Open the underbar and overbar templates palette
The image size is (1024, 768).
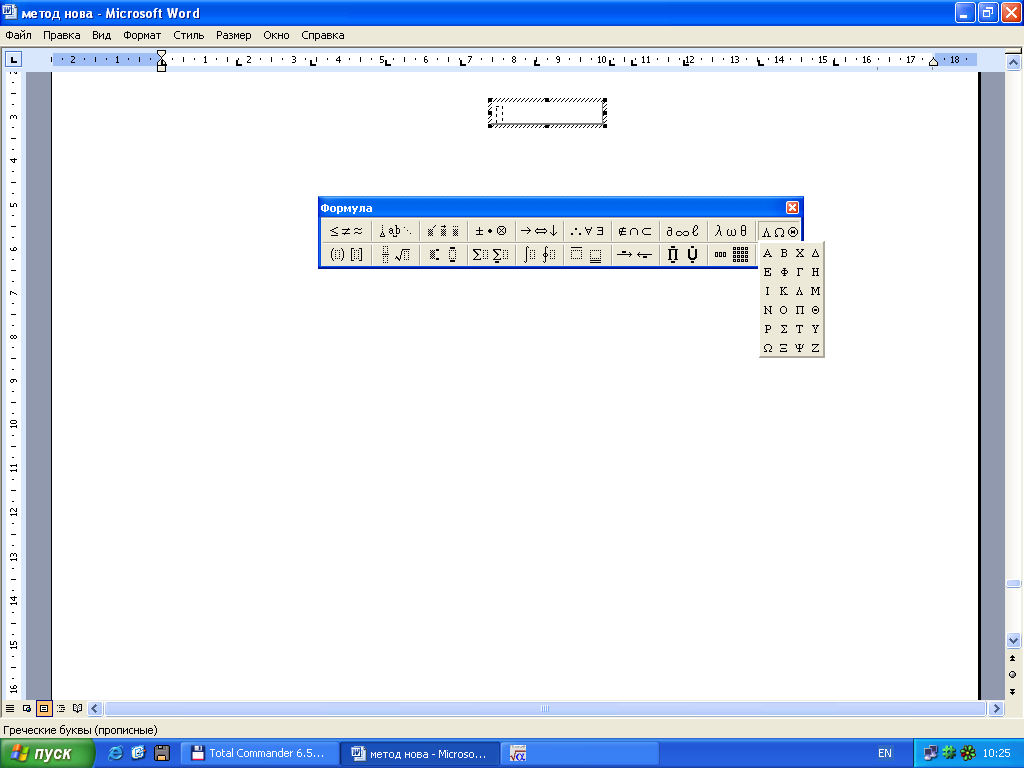pos(586,254)
